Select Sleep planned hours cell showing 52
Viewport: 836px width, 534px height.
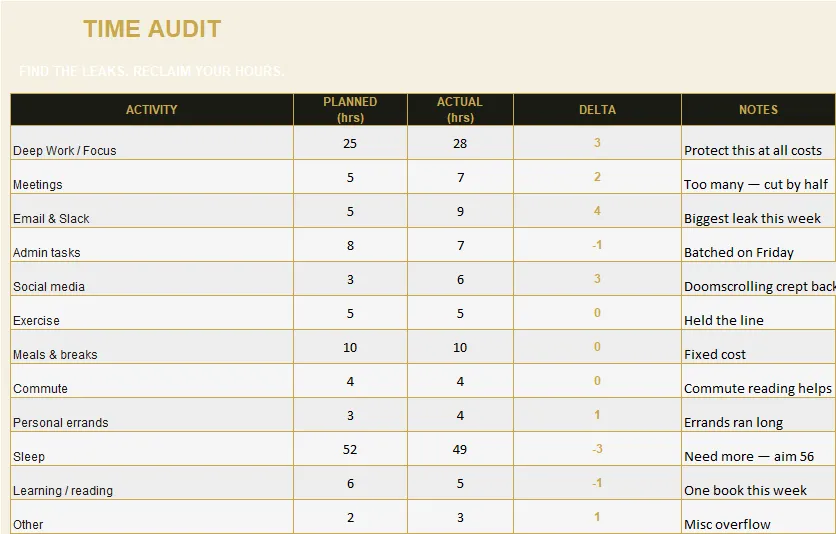click(350, 449)
